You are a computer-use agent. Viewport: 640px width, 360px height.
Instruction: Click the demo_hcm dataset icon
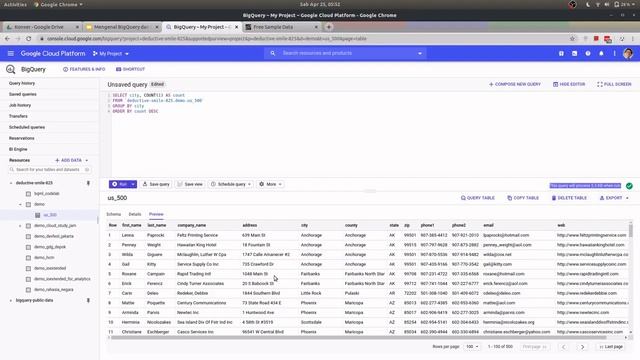pos(28,258)
